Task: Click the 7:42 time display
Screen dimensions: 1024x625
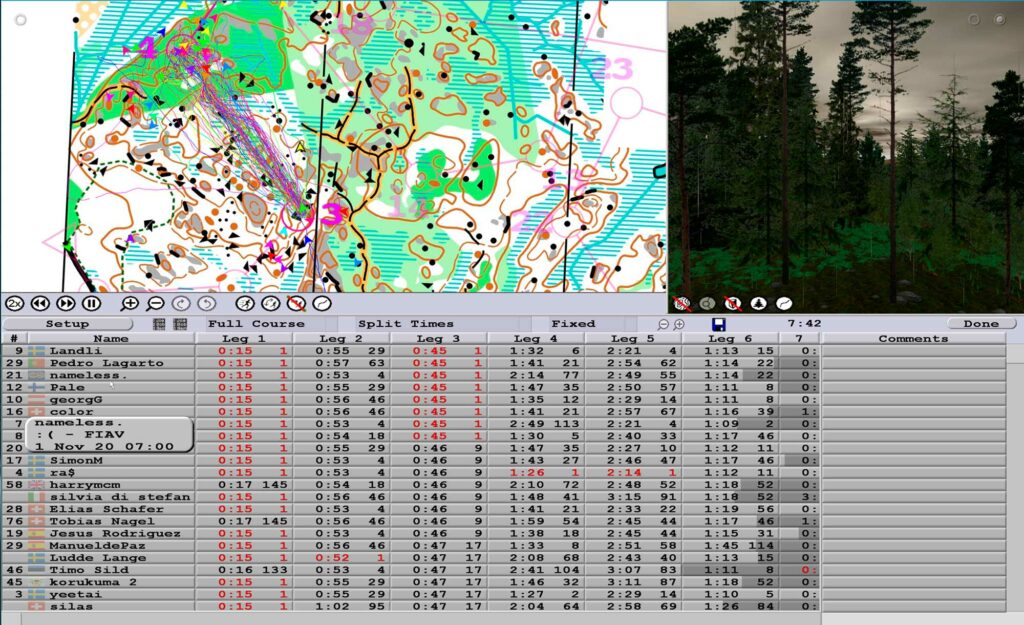Action: [804, 323]
